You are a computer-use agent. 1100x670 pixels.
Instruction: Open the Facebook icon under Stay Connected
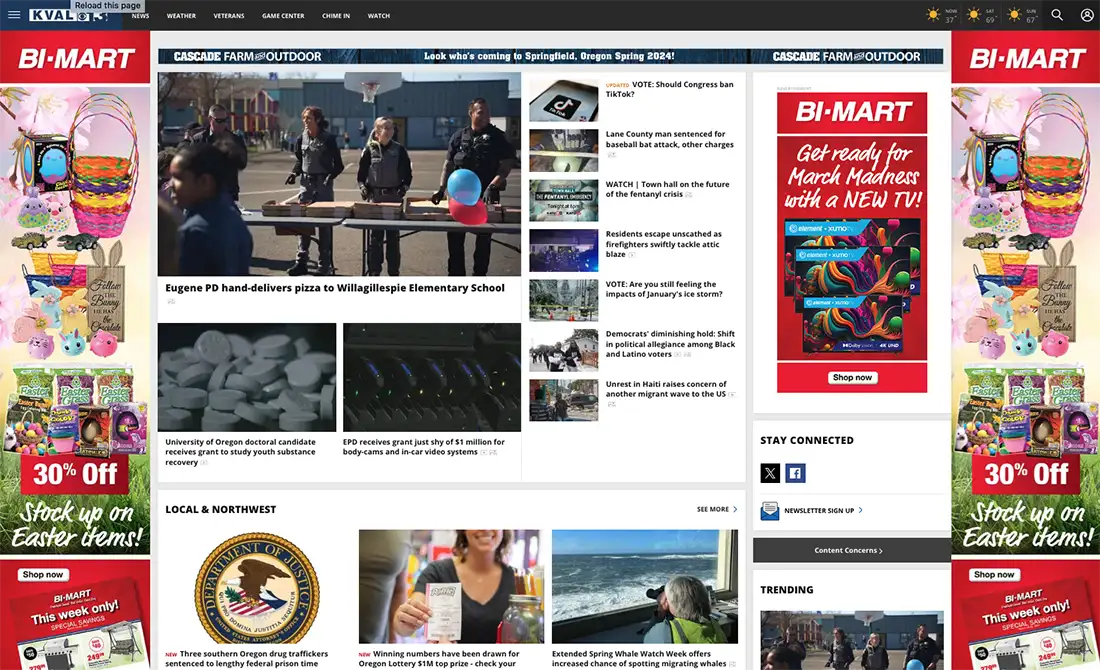pos(795,473)
